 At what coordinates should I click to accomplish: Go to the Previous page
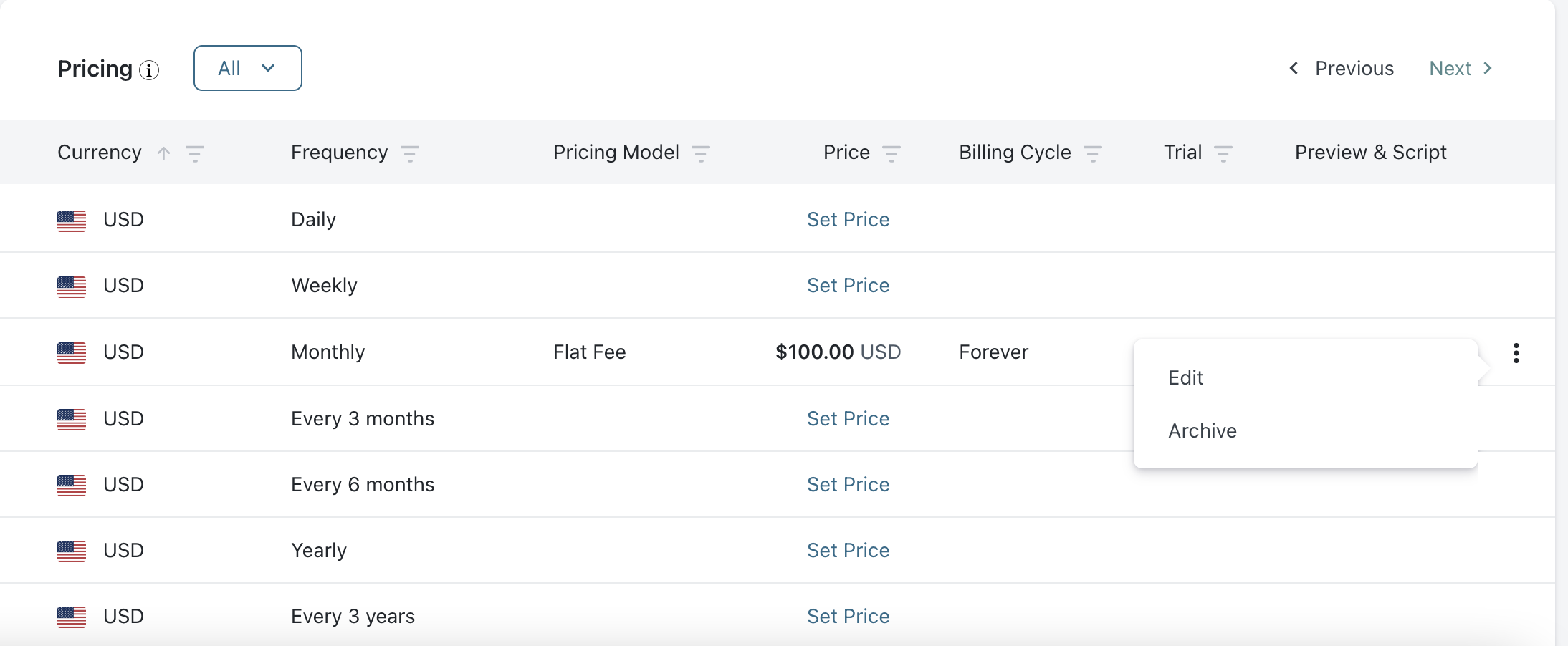1342,69
